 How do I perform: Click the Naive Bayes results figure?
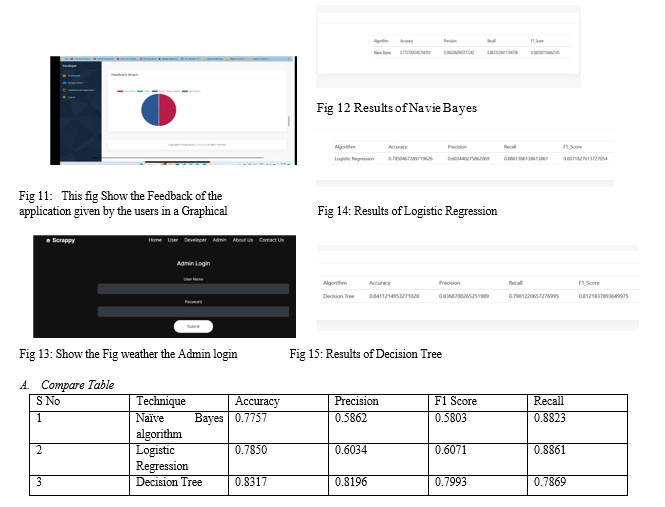pos(448,47)
